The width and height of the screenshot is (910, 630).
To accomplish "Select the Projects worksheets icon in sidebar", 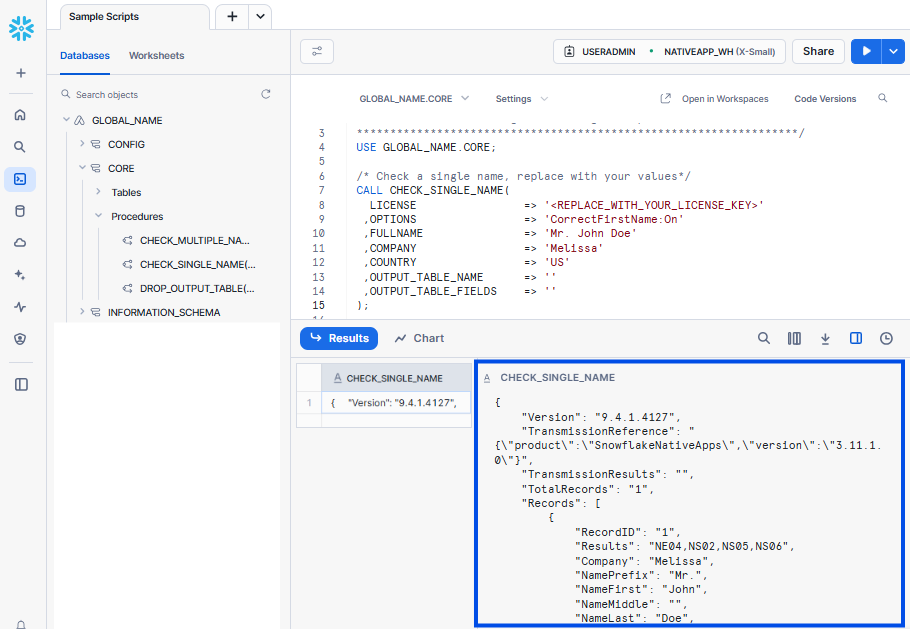I will (20, 179).
